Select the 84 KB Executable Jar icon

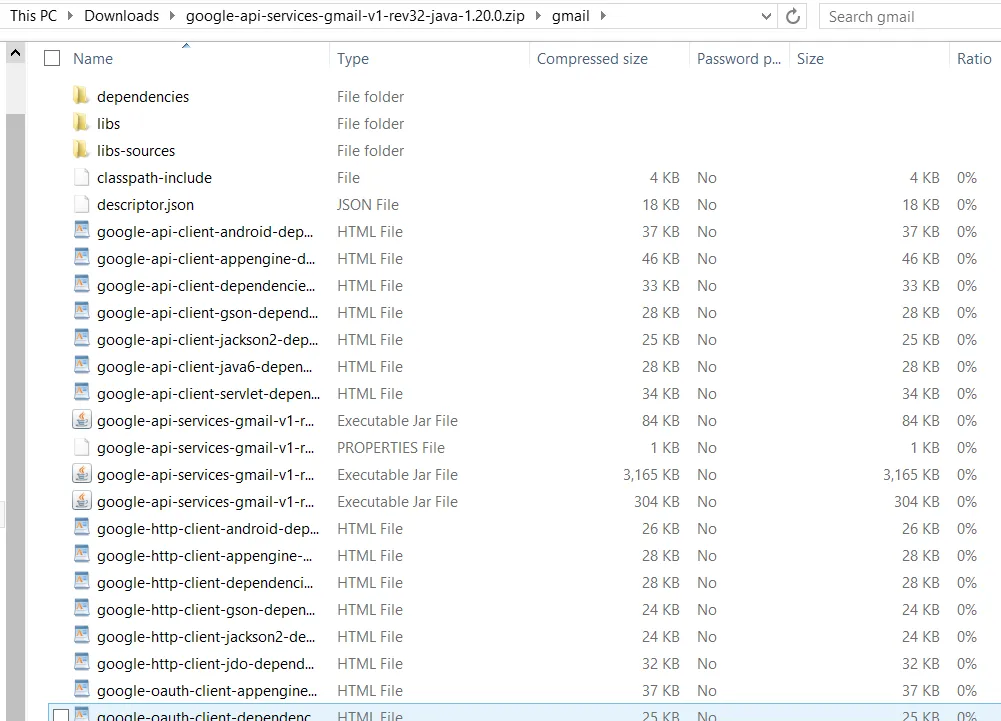[x=81, y=420]
